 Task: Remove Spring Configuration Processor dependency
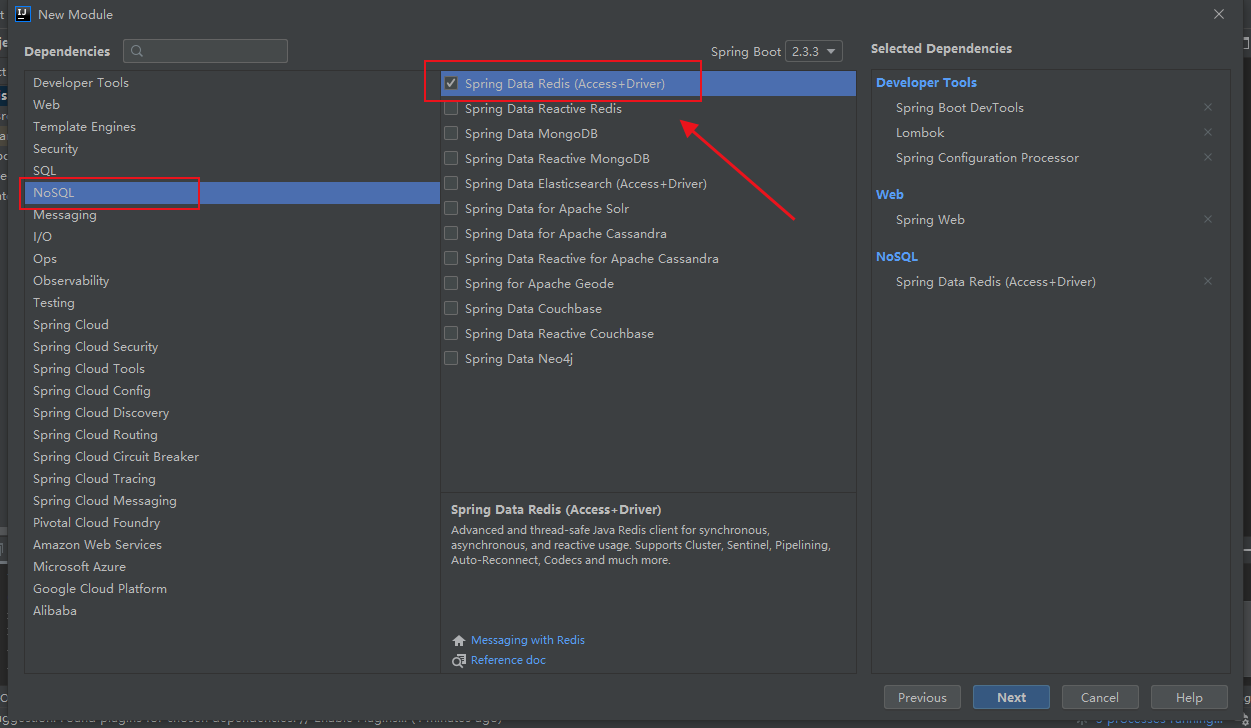click(1208, 157)
